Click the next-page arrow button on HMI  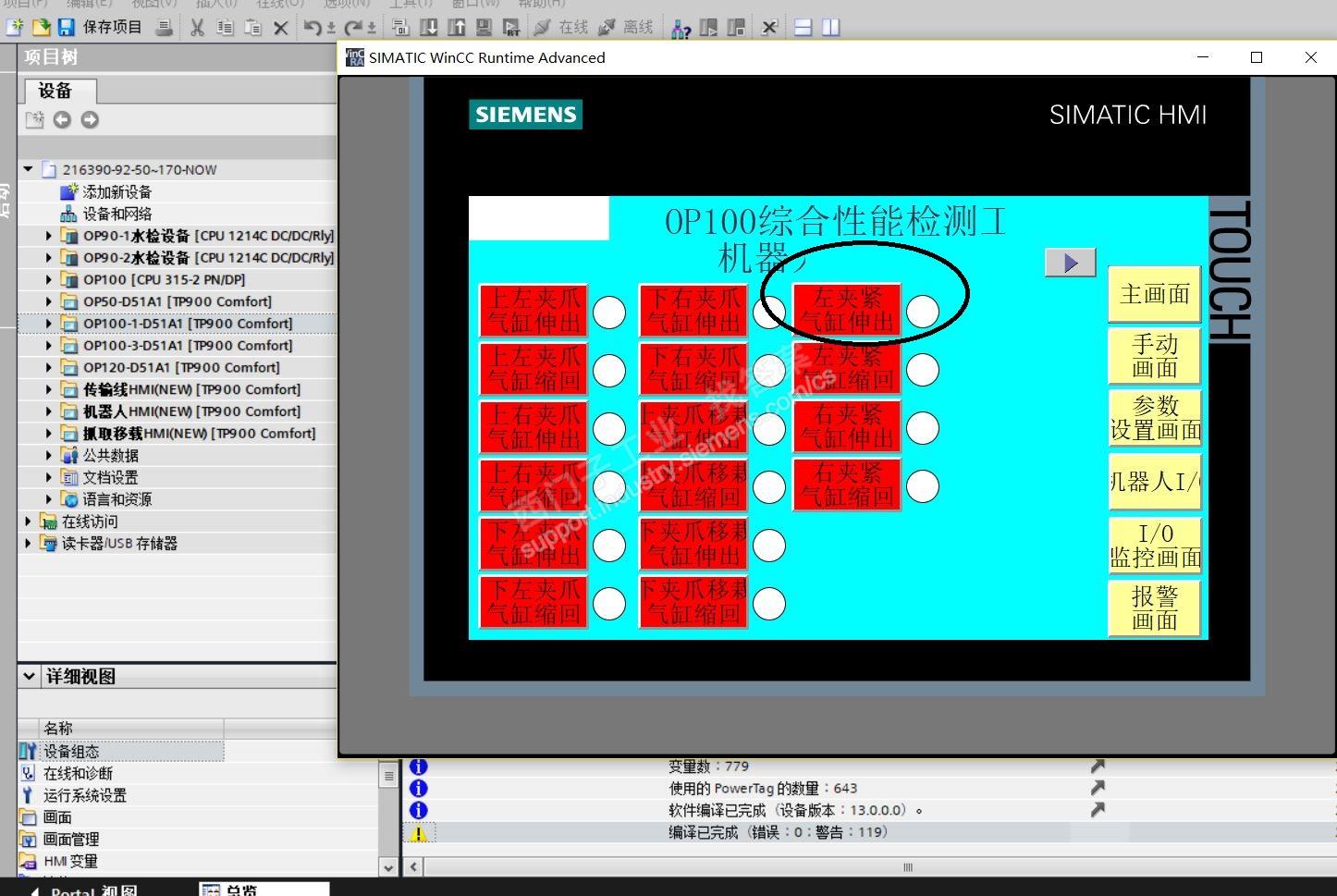(1070, 263)
